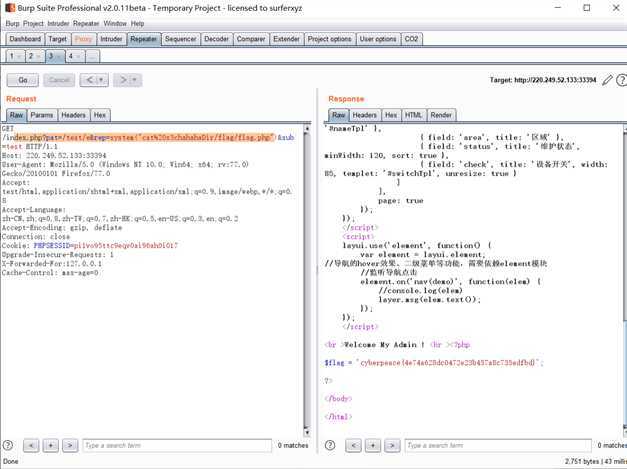Open forward history dropdown arrow
The height and width of the screenshot is (469, 627).
point(135,80)
